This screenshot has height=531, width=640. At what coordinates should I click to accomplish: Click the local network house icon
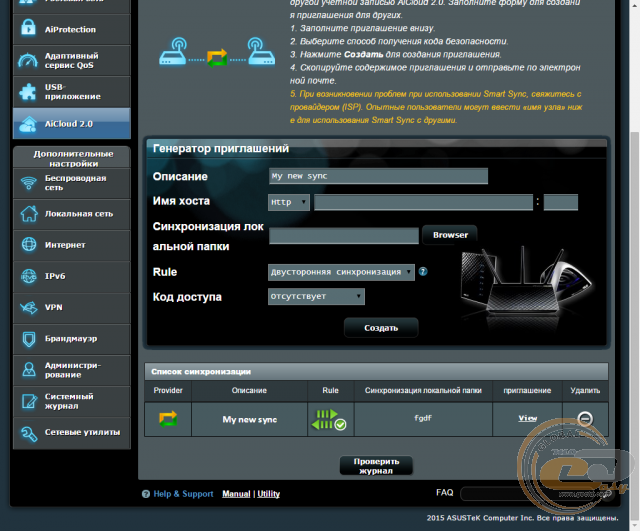pyautogui.click(x=29, y=213)
